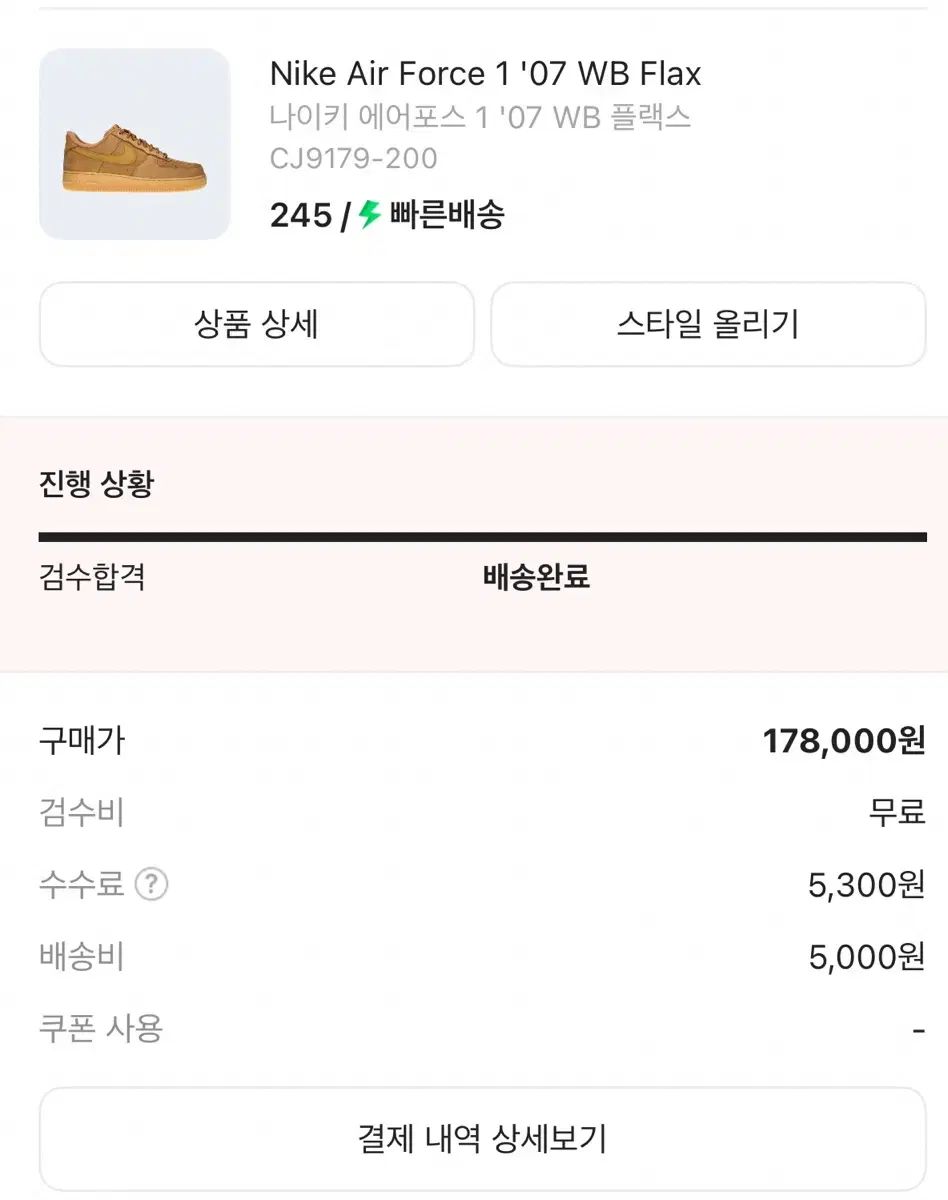948x1200 pixels.
Task: Tap the 스타일 올리기 button
Action: (x=708, y=324)
